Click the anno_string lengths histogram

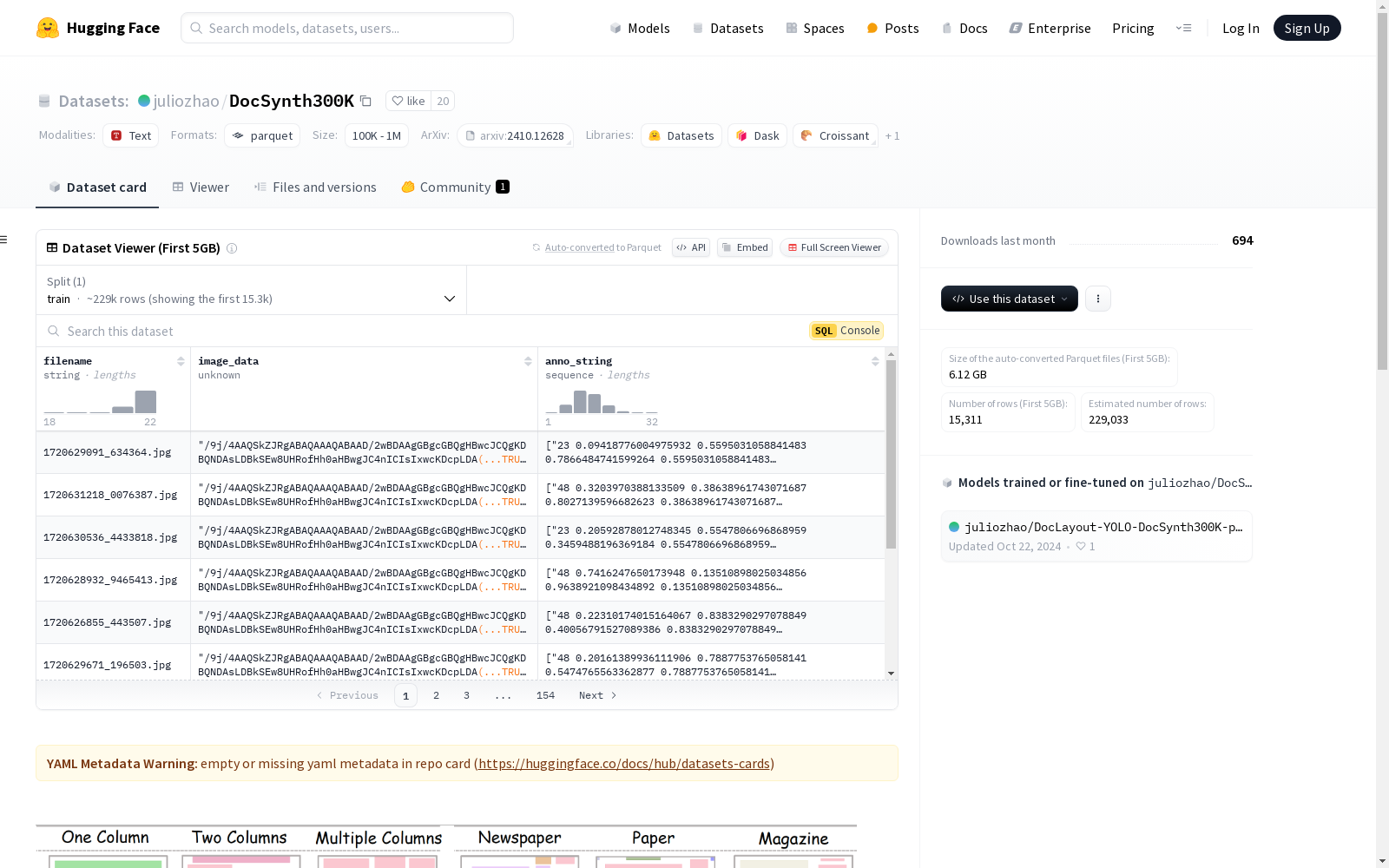pyautogui.click(x=602, y=402)
